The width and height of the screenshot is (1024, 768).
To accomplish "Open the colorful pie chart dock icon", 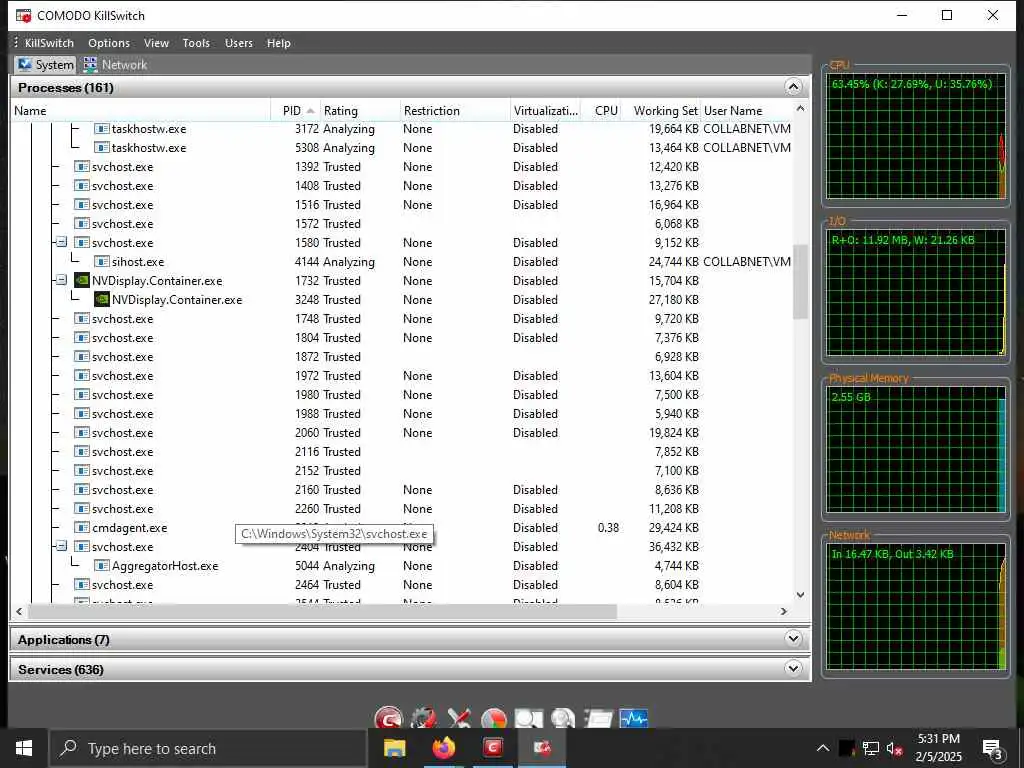I will (x=494, y=718).
